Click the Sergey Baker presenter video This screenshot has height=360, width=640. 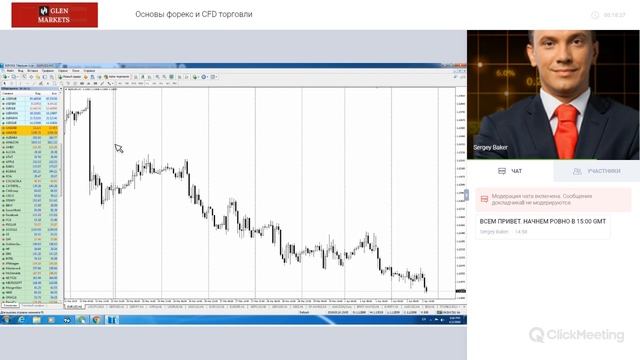tap(553, 95)
